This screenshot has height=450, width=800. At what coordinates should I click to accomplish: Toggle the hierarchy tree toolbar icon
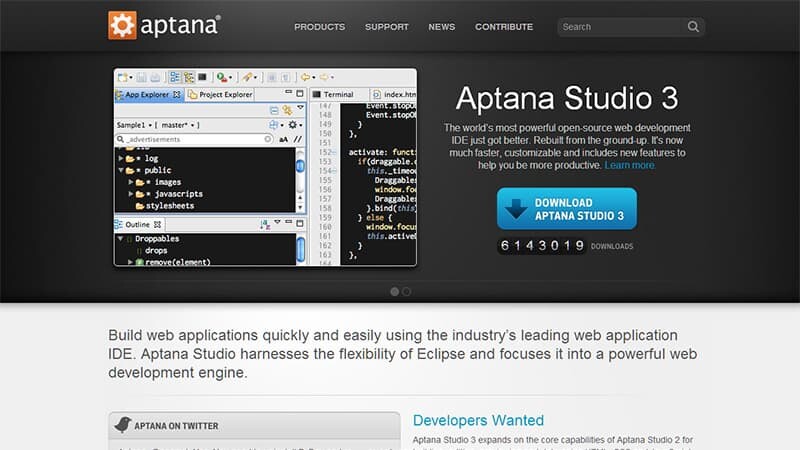pos(189,77)
